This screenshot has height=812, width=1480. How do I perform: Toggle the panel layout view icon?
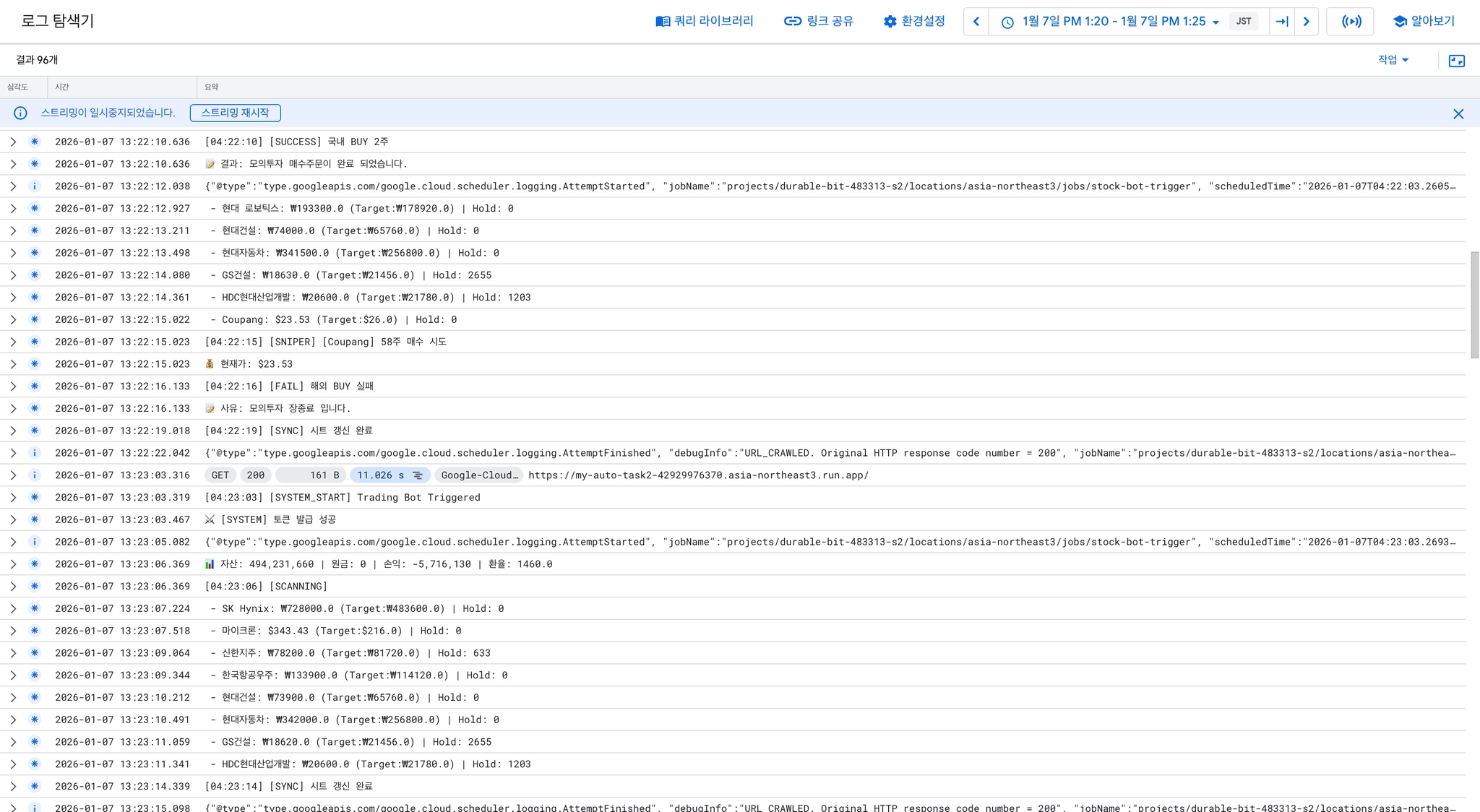[x=1456, y=61]
